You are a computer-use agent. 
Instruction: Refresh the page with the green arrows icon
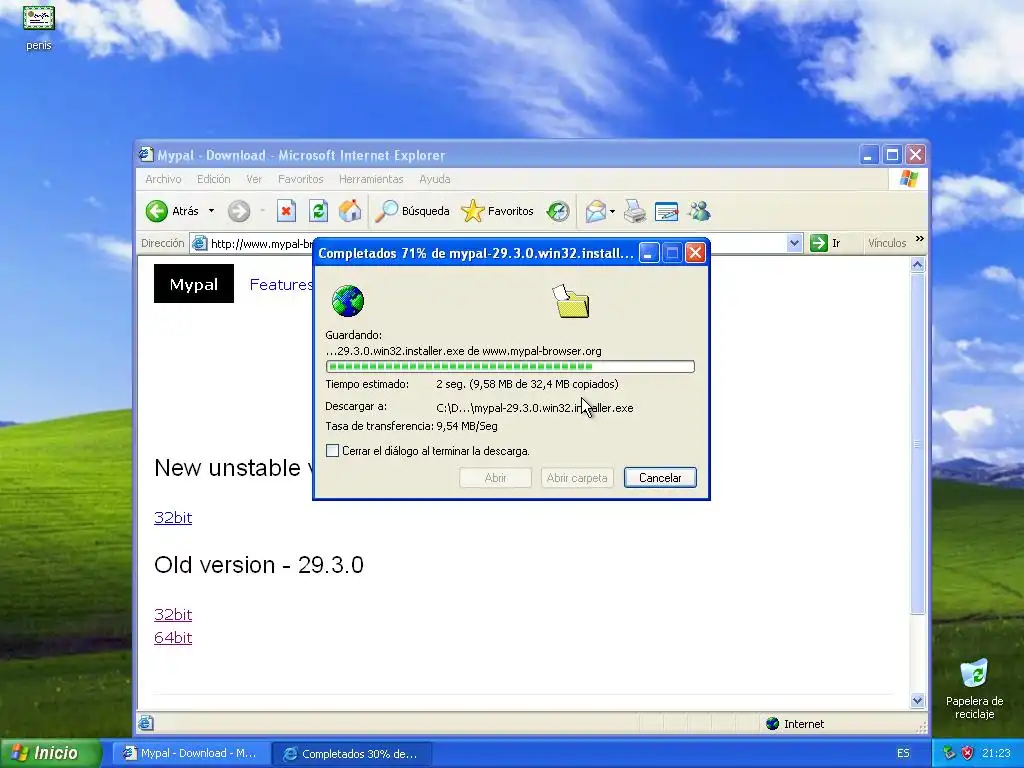coord(318,211)
